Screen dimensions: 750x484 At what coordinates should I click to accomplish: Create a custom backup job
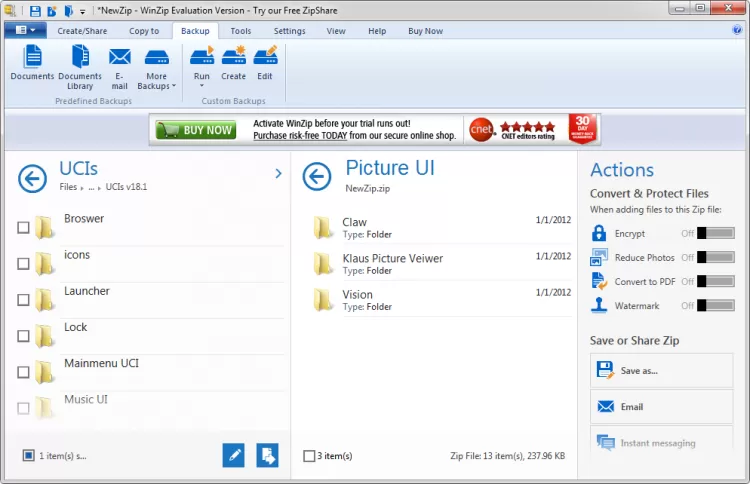[233, 63]
